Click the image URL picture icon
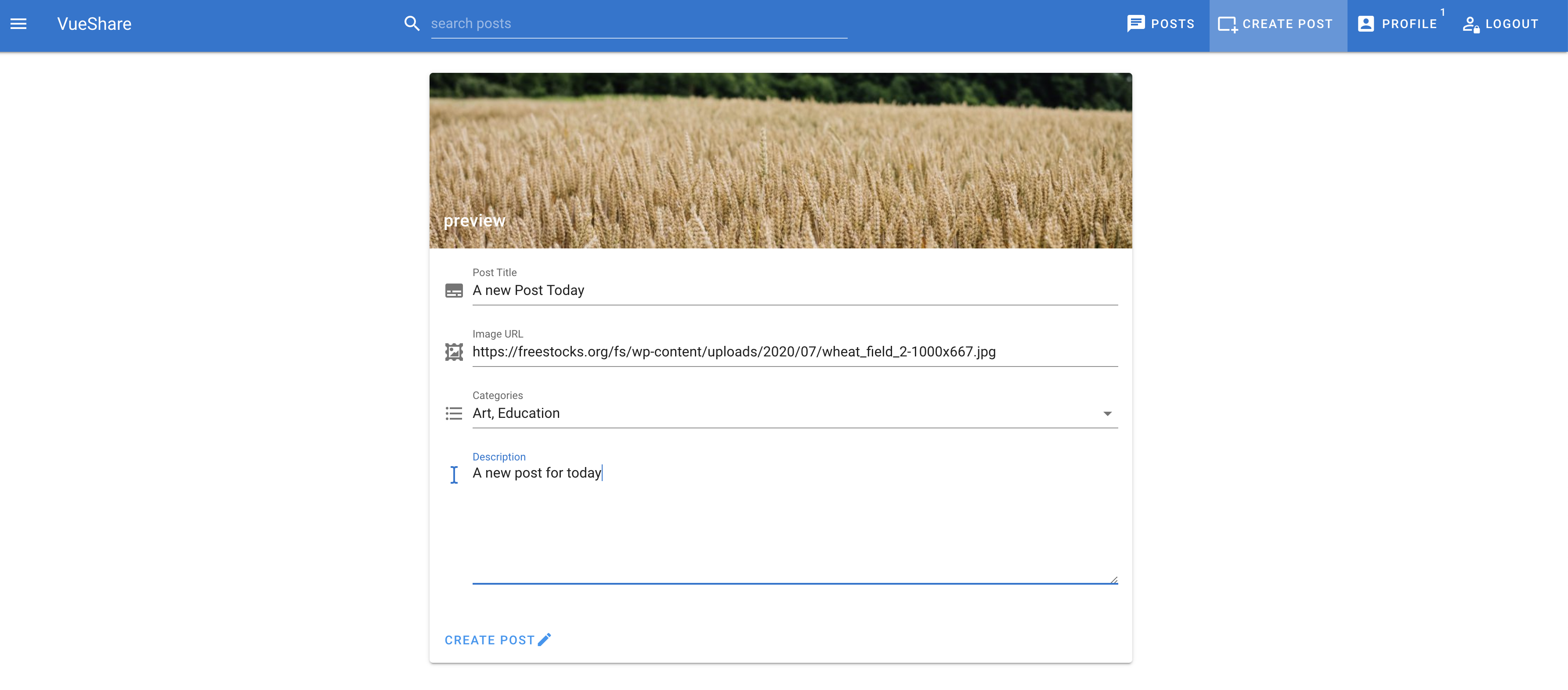This screenshot has height=690, width=1568. point(453,352)
